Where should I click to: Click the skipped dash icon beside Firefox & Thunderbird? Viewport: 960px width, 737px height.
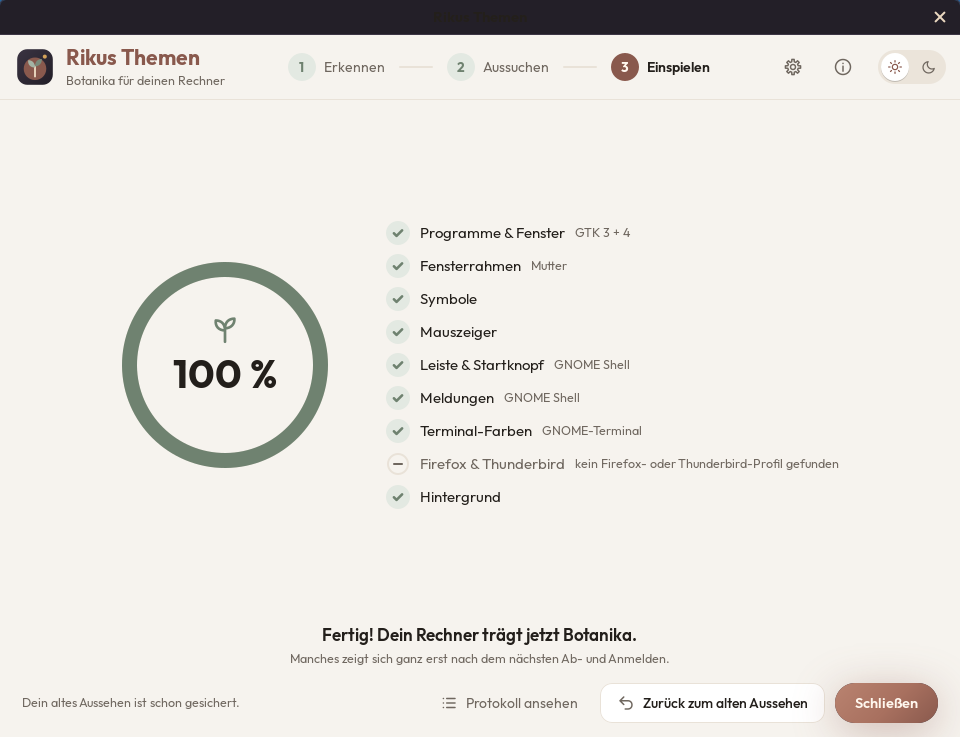point(398,465)
